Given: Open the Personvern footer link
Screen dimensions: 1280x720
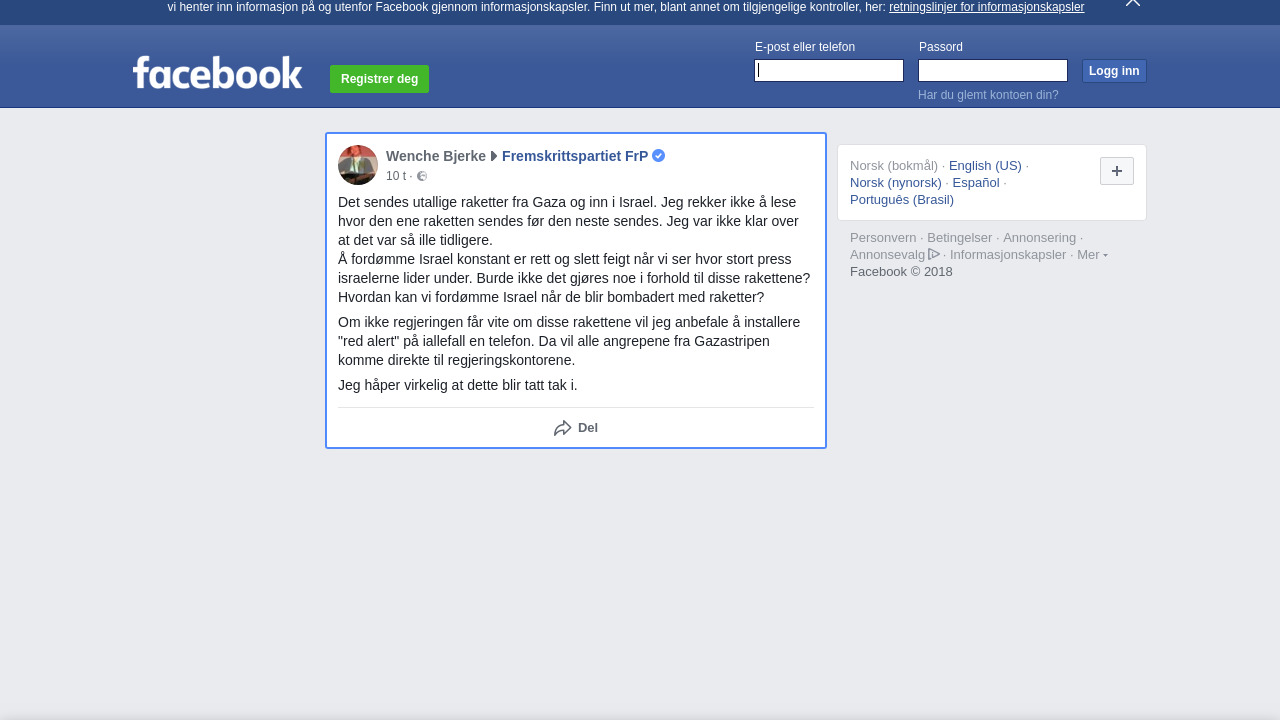Looking at the screenshot, I should pyautogui.click(x=883, y=238).
